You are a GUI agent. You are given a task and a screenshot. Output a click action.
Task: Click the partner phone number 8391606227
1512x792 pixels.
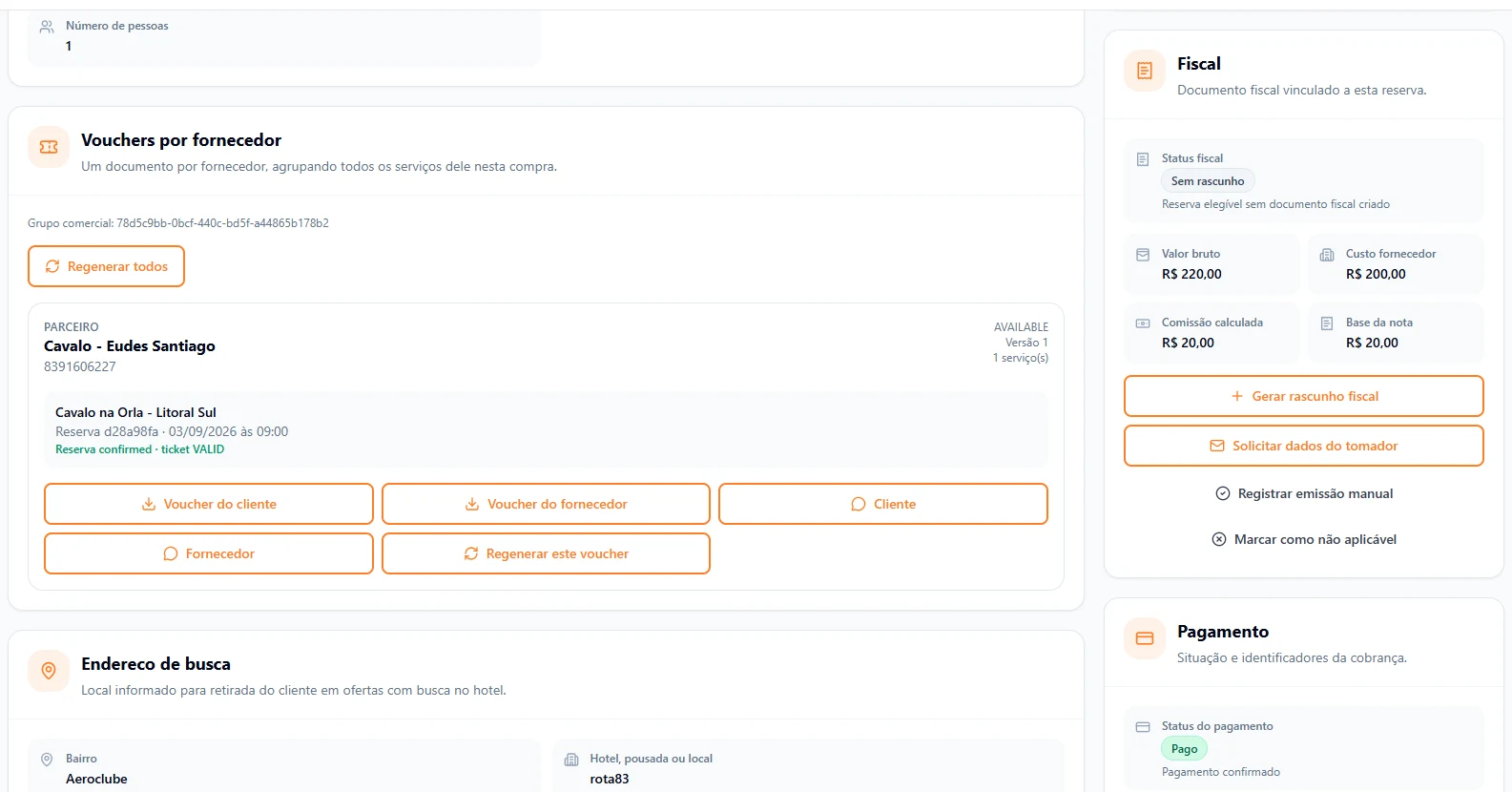pyautogui.click(x=80, y=366)
